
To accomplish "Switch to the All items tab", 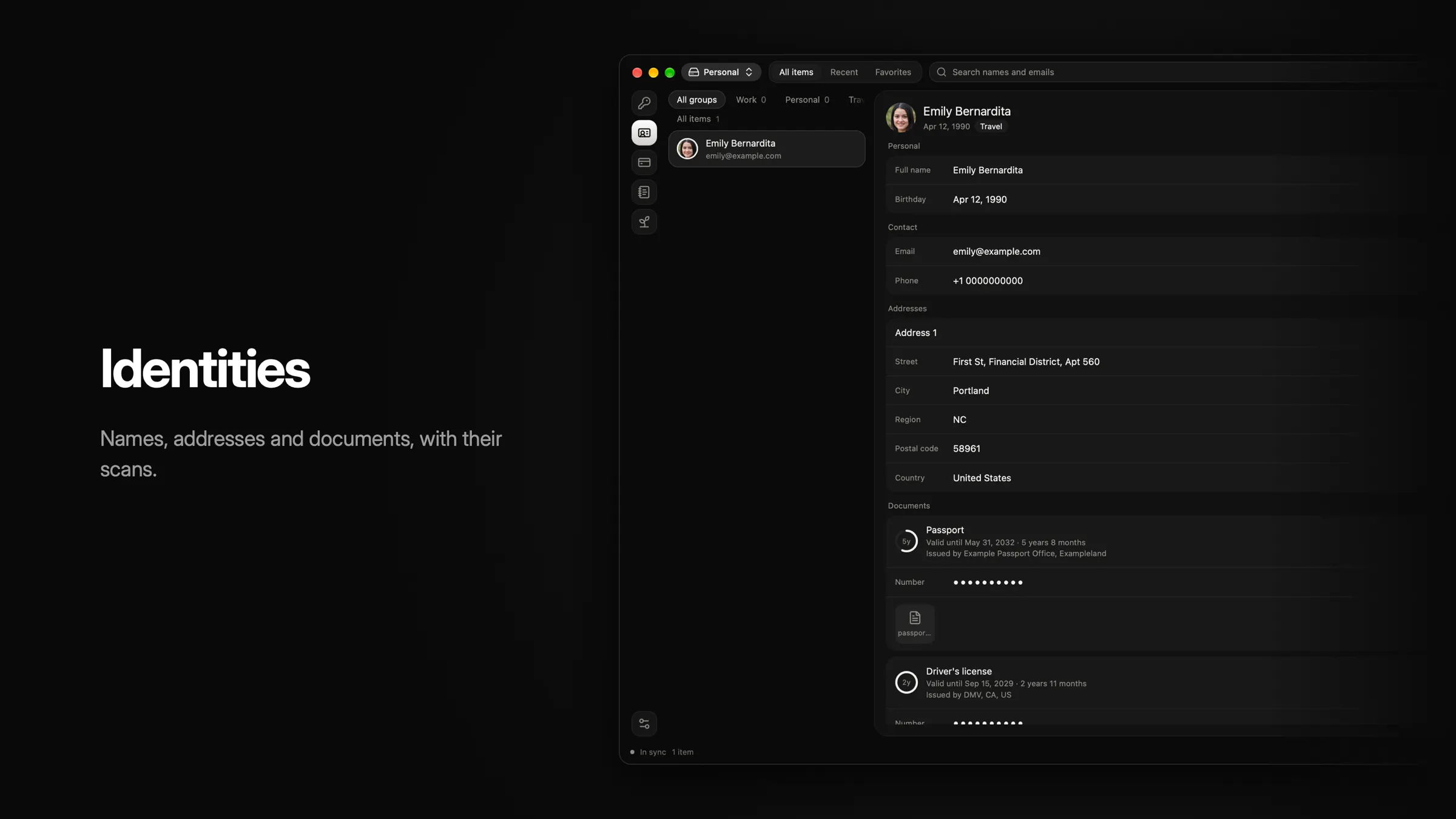I will pos(796,72).
